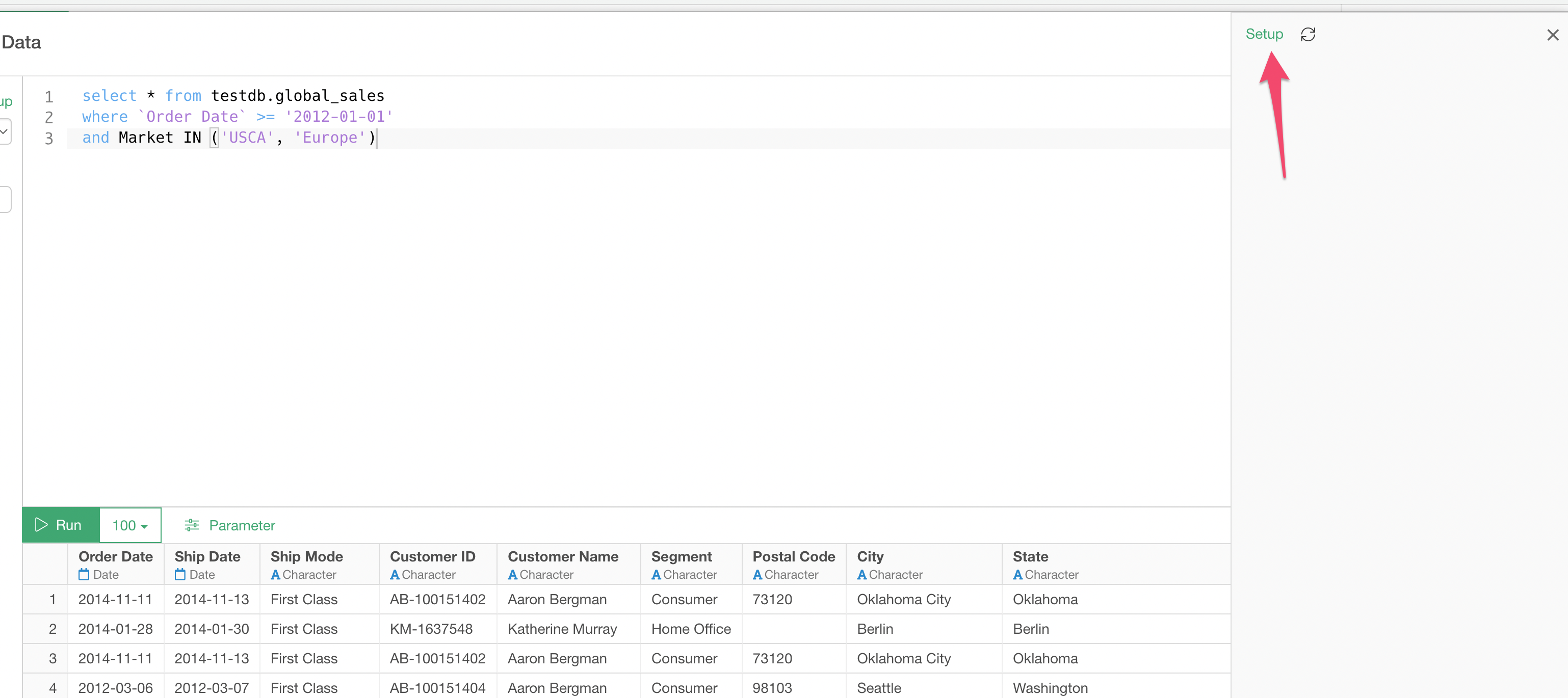Click Character type icon under Customer ID
The width and height of the screenshot is (1568, 698).
395,575
